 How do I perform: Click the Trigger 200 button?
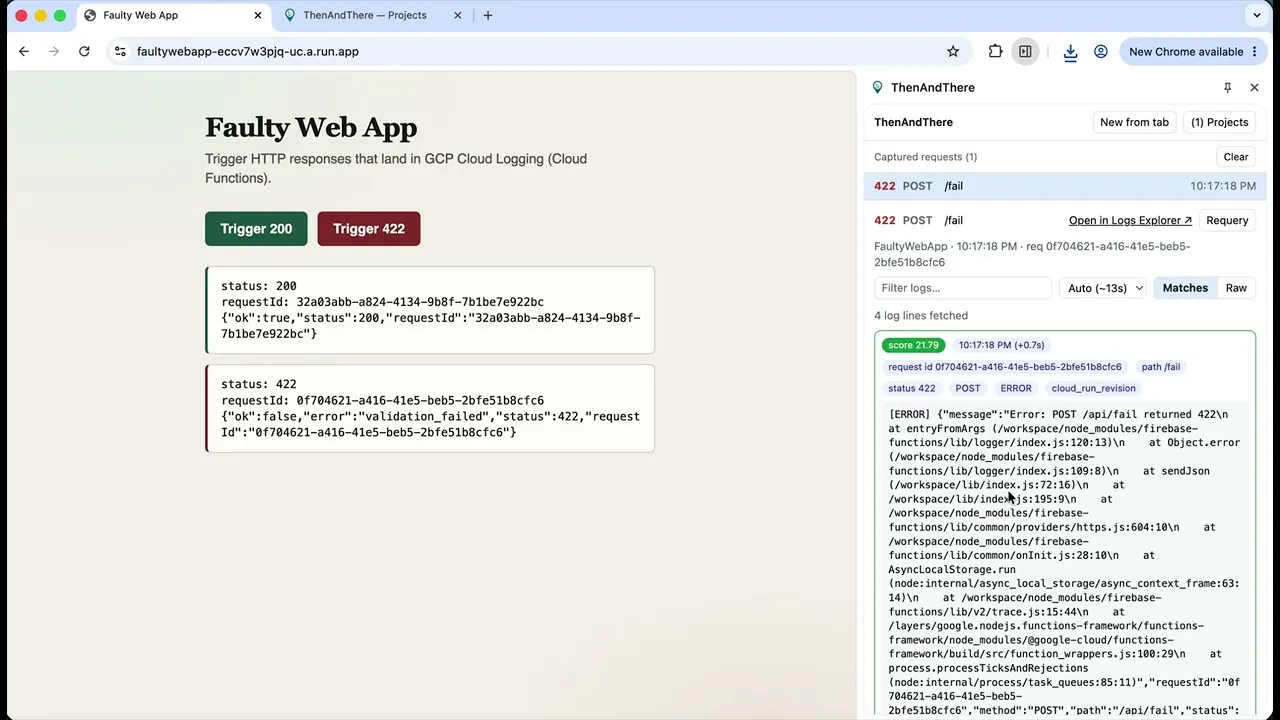pyautogui.click(x=256, y=229)
